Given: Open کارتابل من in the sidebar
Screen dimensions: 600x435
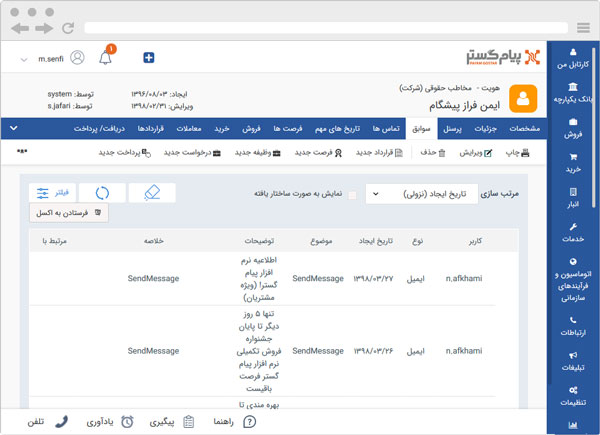Looking at the screenshot, I should click(573, 57).
